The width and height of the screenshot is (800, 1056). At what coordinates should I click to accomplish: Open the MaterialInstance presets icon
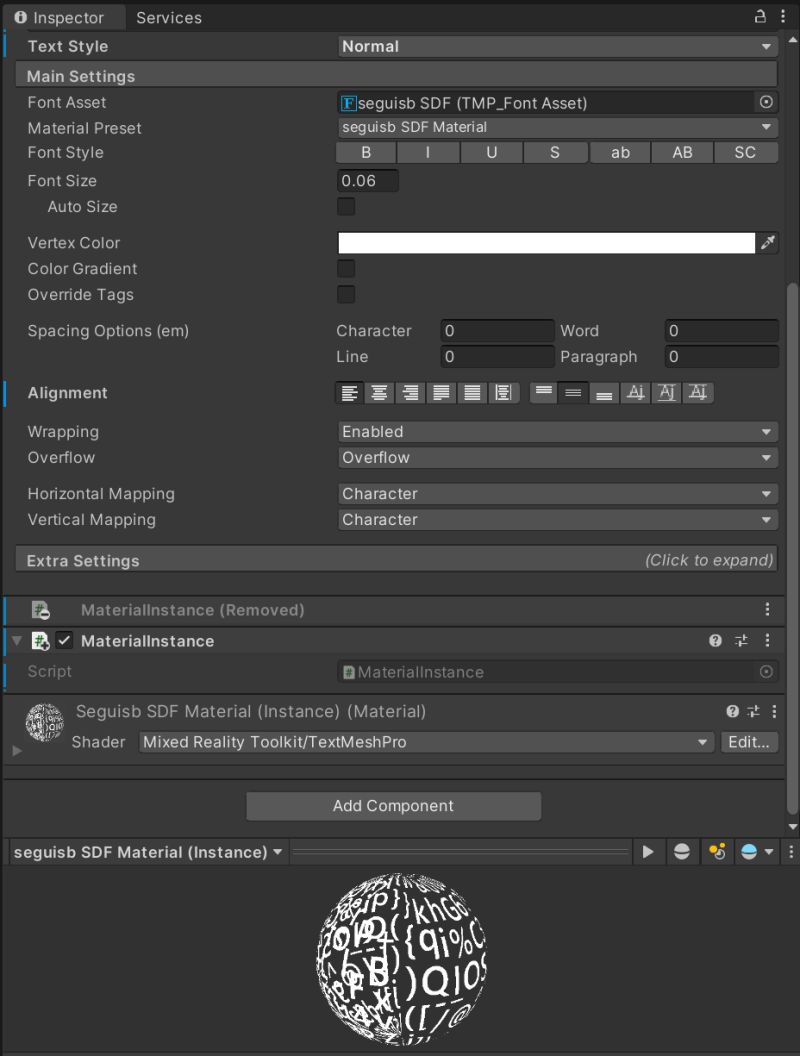tap(741, 640)
